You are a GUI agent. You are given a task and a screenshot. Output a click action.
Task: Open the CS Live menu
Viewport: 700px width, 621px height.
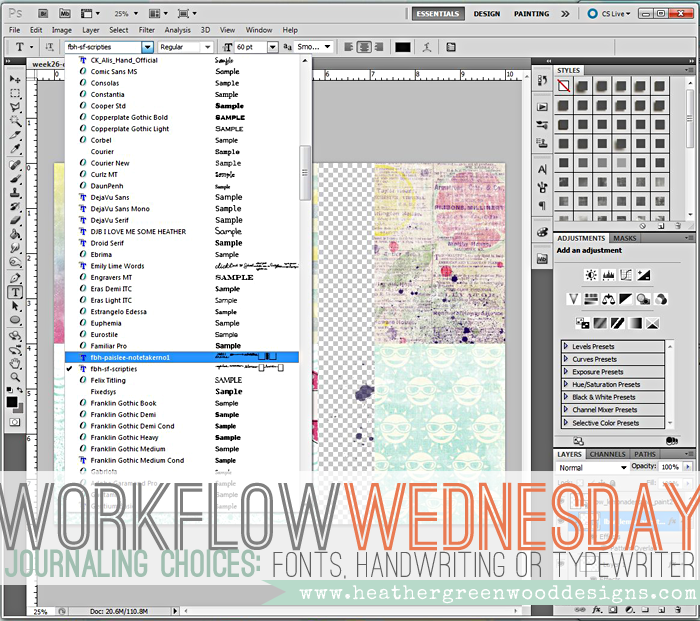(610, 14)
